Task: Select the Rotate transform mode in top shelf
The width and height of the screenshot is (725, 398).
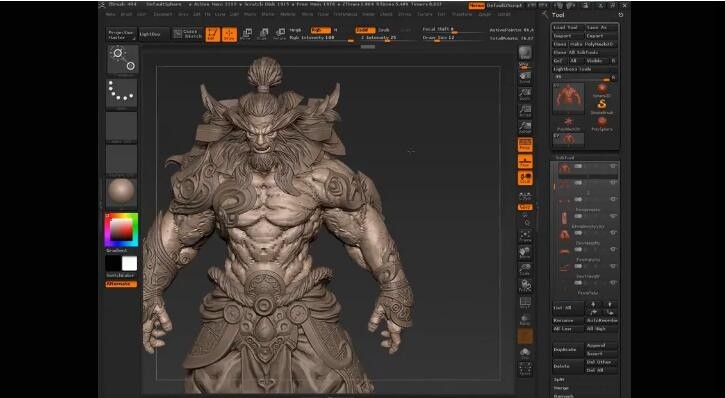Action: [x=280, y=34]
